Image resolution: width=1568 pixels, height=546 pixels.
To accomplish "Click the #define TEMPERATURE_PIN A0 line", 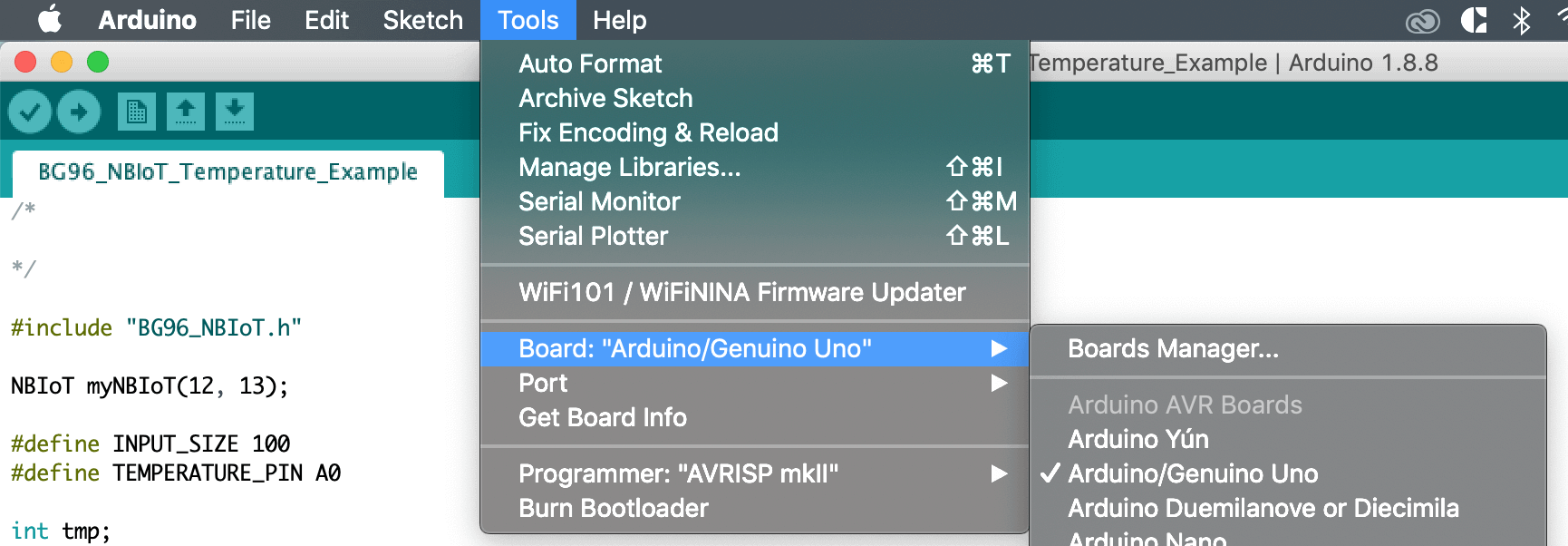I will [176, 473].
